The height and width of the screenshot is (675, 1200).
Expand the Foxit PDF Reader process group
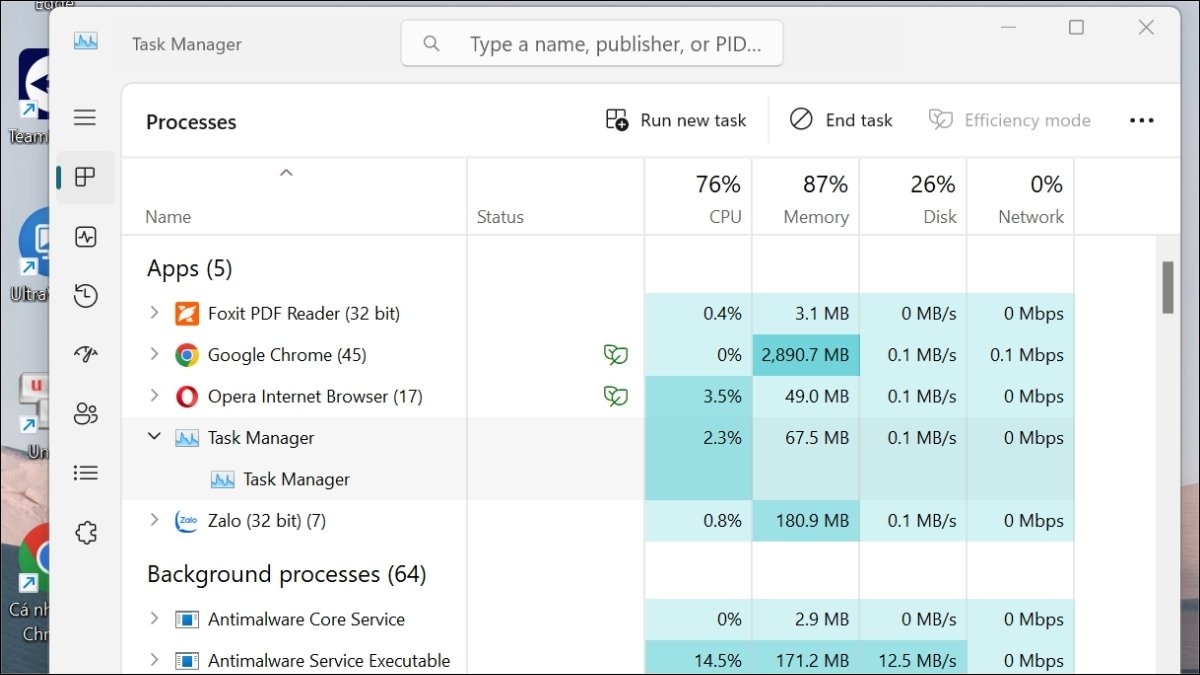pyautogui.click(x=154, y=313)
